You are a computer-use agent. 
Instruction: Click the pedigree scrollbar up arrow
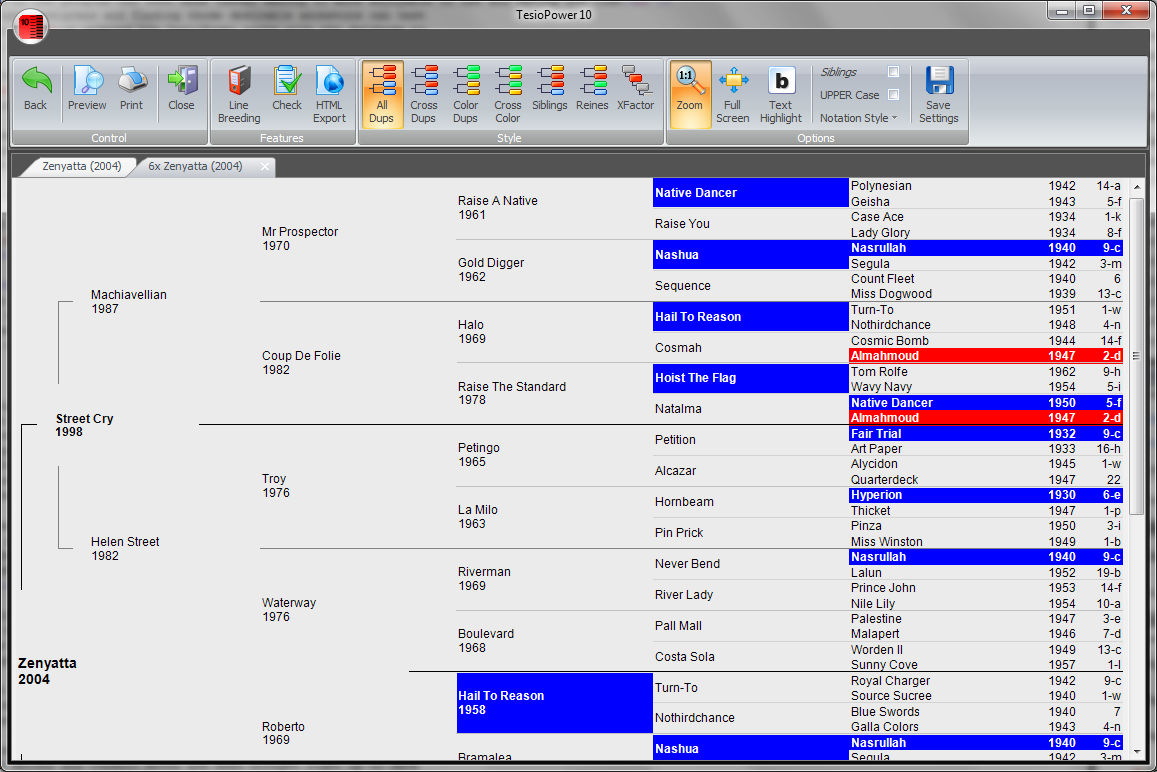[1136, 187]
